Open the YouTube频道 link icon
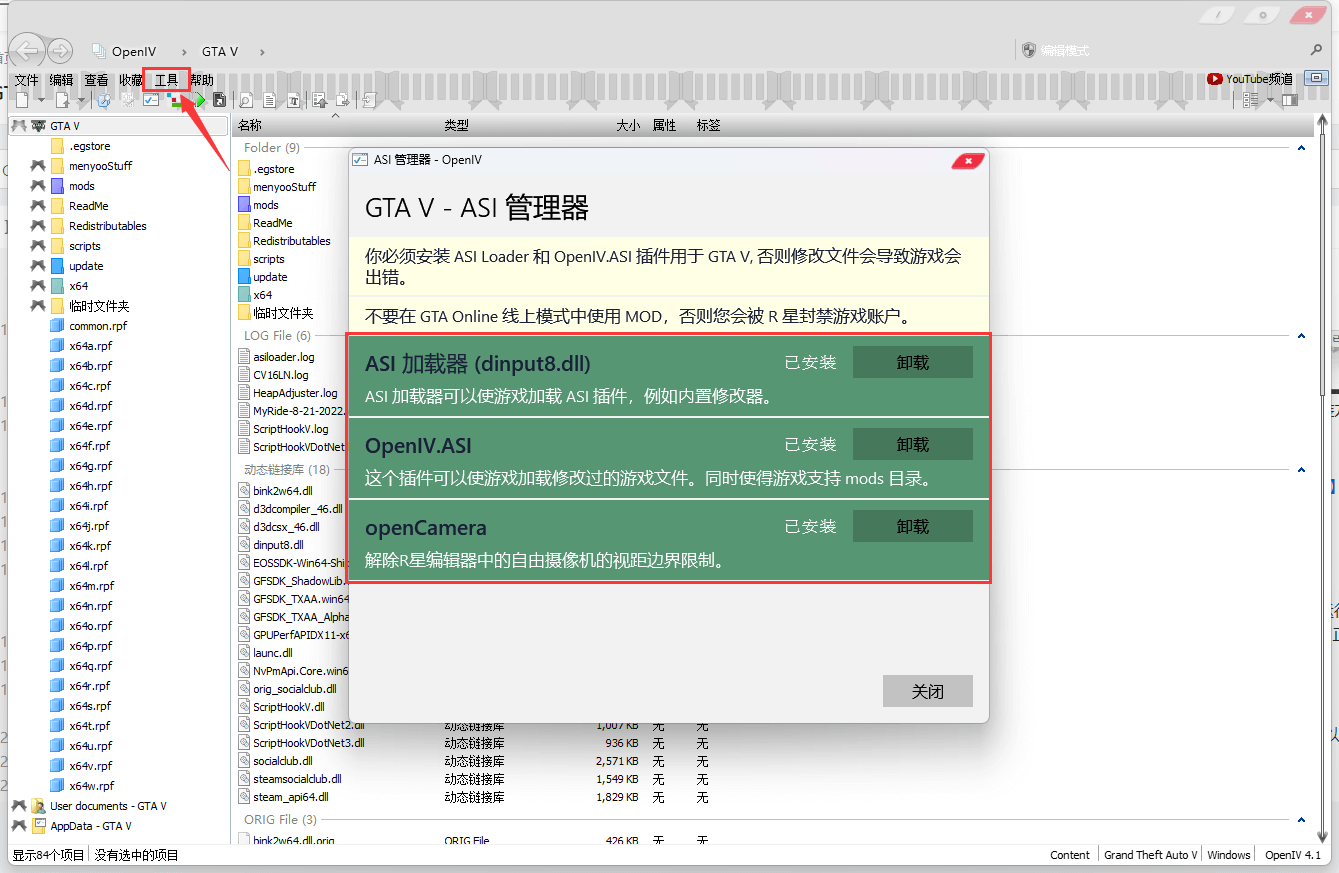 click(x=1249, y=79)
